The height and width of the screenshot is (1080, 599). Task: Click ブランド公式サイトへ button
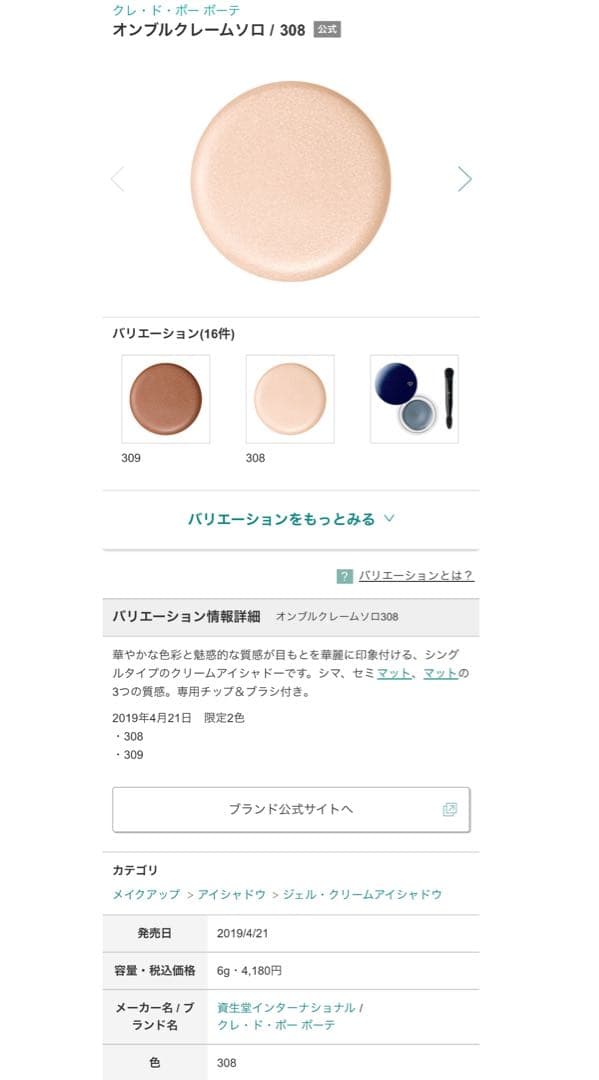(x=291, y=809)
